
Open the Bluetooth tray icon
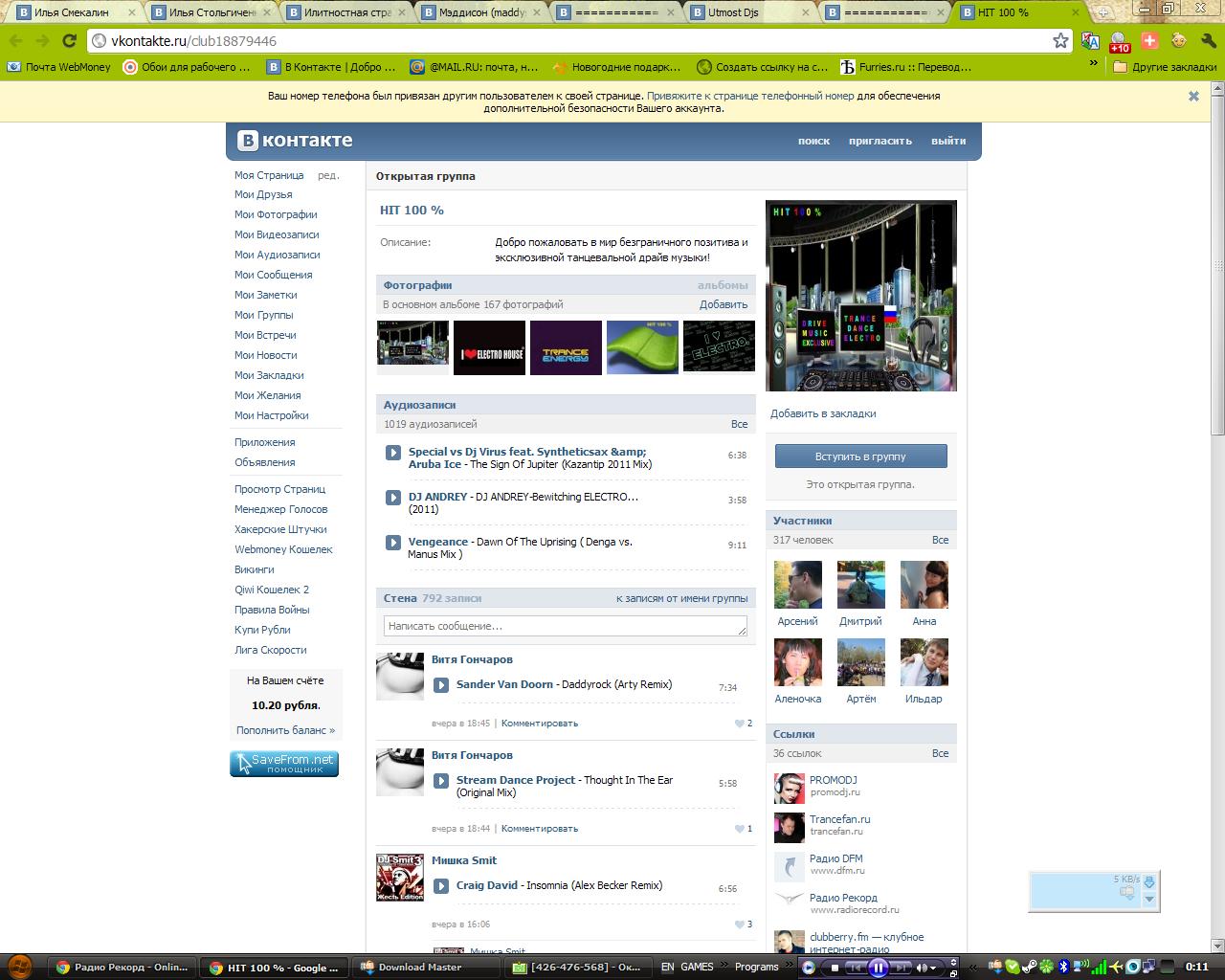(x=1063, y=967)
